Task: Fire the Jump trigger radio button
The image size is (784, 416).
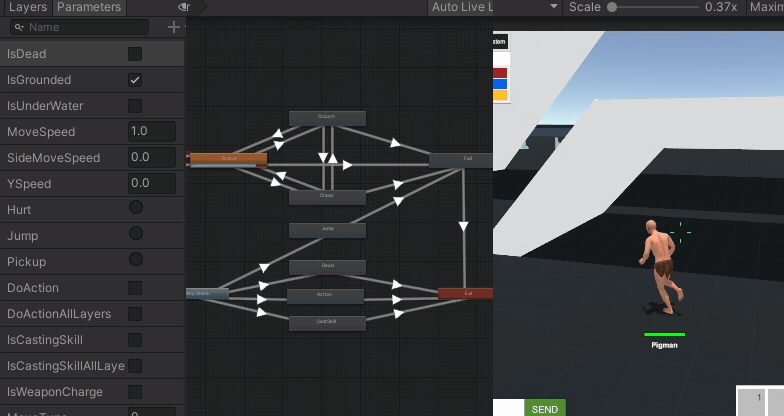Action: (x=136, y=233)
